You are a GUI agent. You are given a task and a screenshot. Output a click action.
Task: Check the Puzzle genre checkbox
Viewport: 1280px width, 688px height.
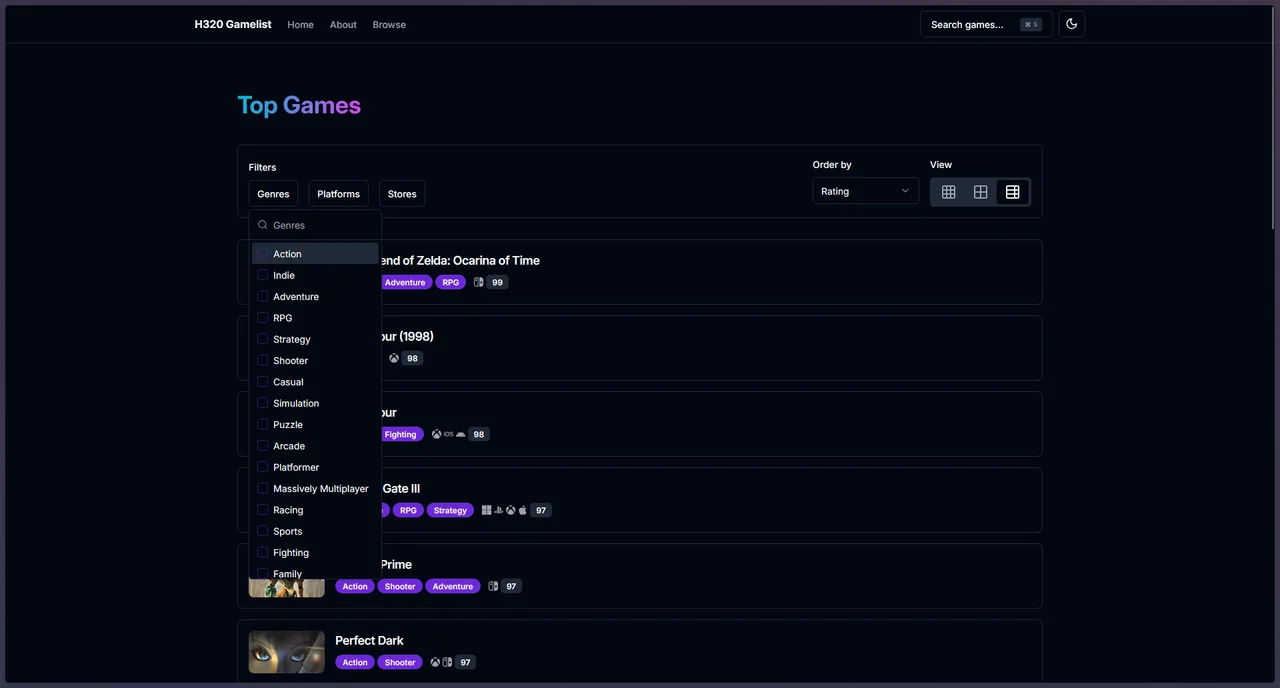(263, 424)
